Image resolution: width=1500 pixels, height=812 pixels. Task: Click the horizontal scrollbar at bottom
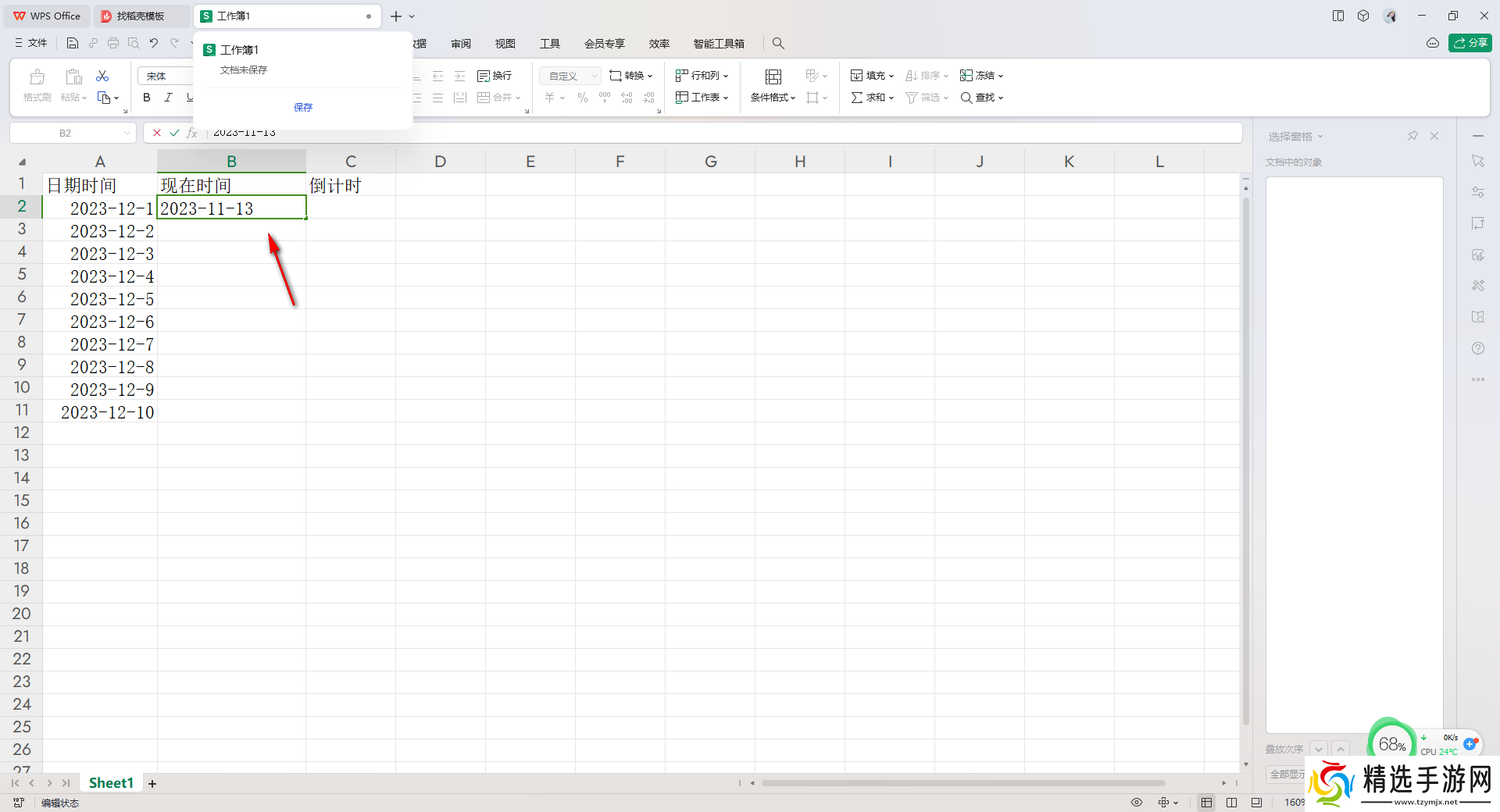coord(962,783)
